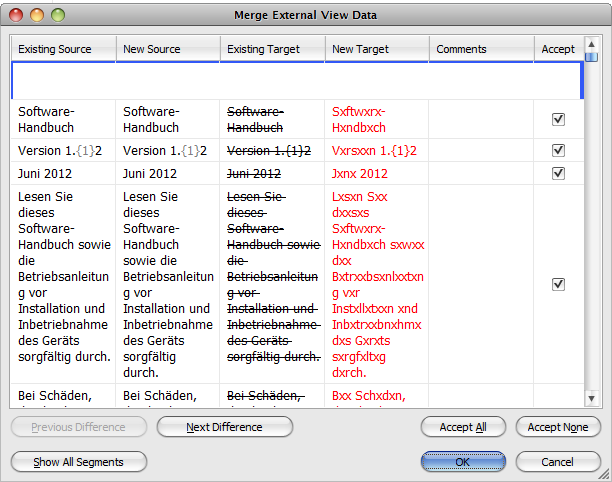Uncheck Accept for the Software-Handbuch row

(x=558, y=119)
